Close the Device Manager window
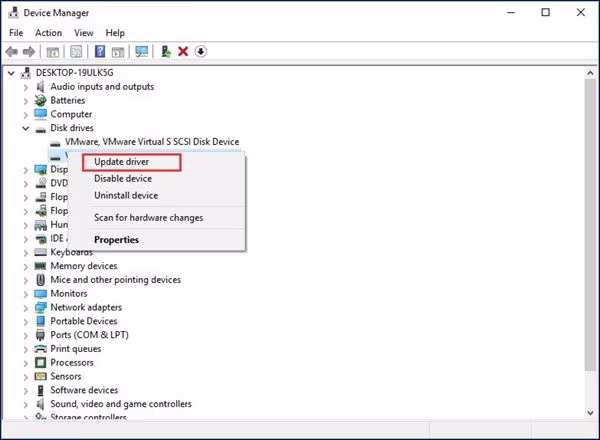Viewport: 600px width, 440px height. click(x=581, y=13)
